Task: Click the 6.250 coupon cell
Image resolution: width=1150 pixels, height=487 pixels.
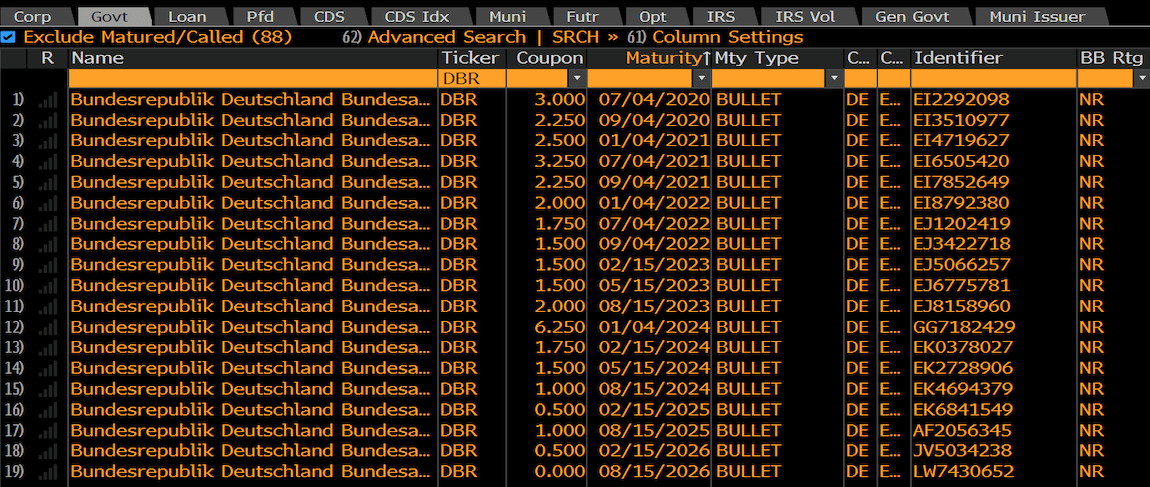Action: click(561, 327)
